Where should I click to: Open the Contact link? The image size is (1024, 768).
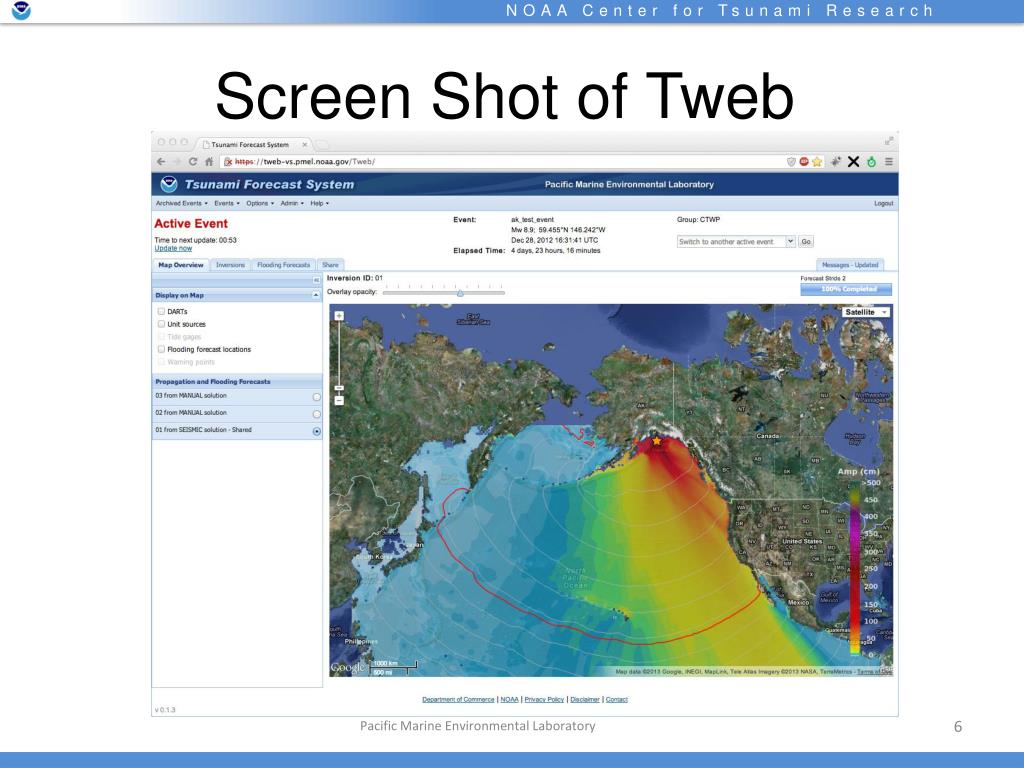point(616,699)
